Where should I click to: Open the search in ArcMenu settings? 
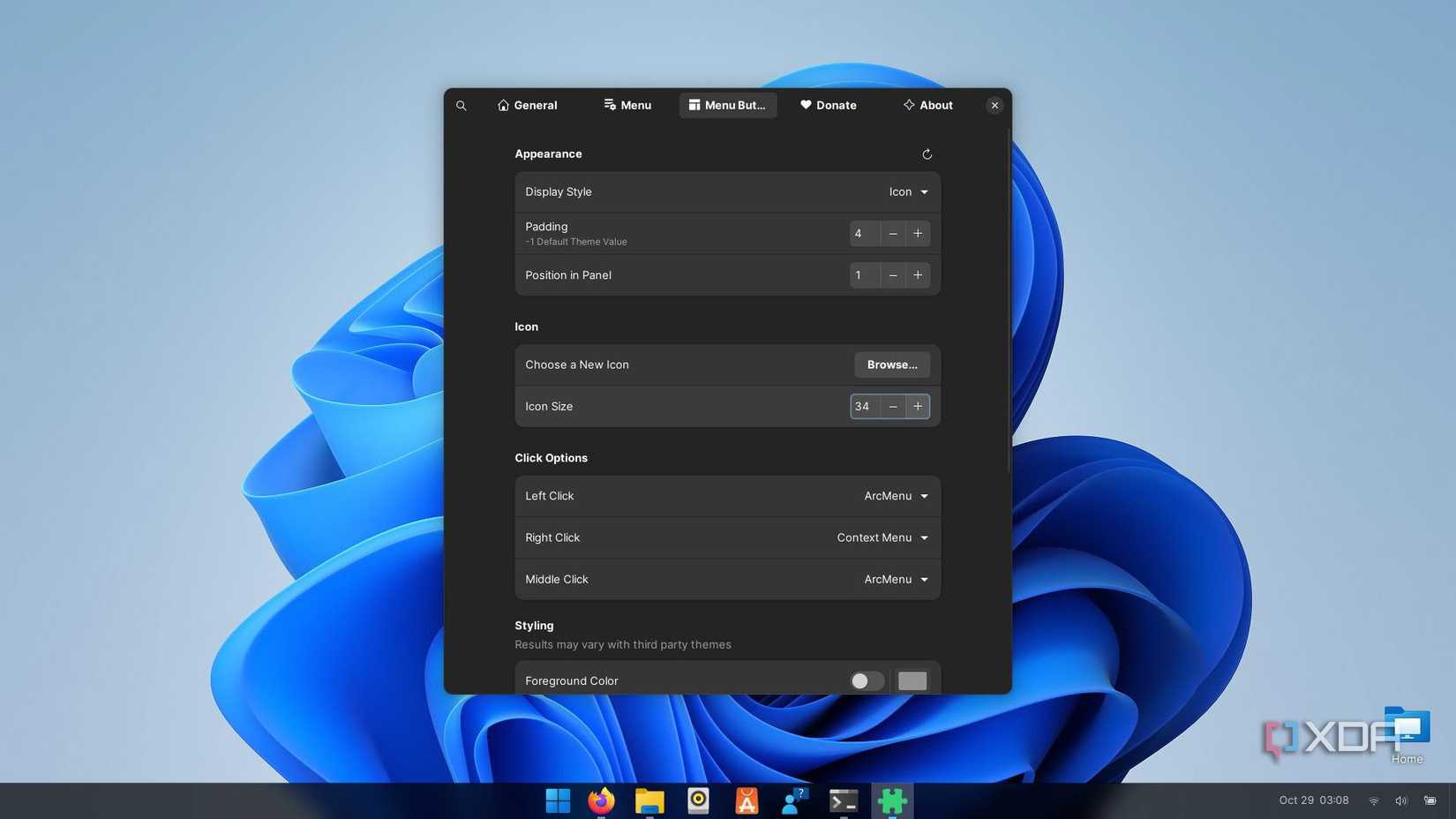point(461,105)
